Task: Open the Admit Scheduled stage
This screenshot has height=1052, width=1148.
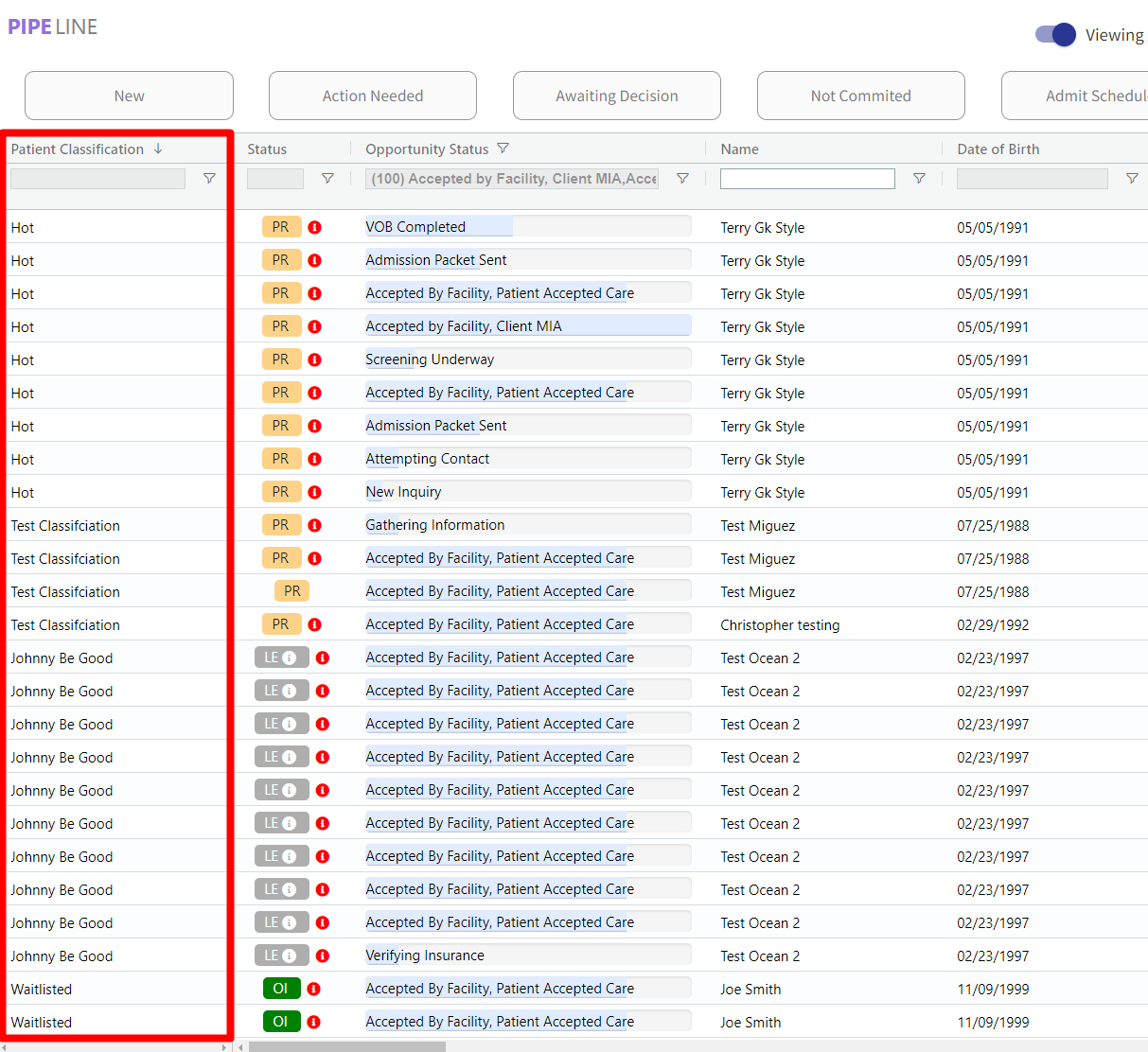Action: [x=1075, y=96]
